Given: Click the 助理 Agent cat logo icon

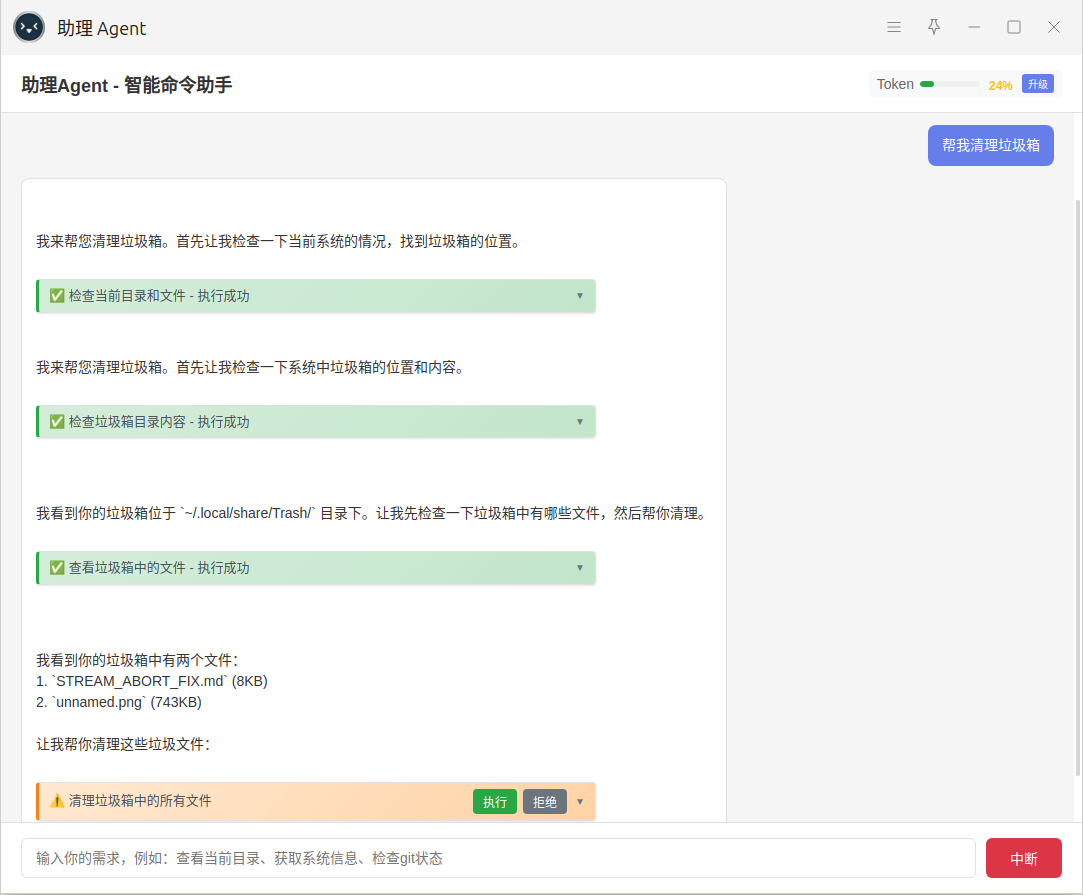Looking at the screenshot, I should point(29,27).
